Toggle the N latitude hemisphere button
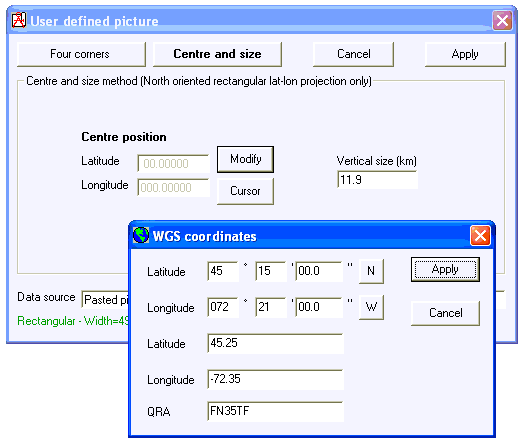 click(371, 271)
